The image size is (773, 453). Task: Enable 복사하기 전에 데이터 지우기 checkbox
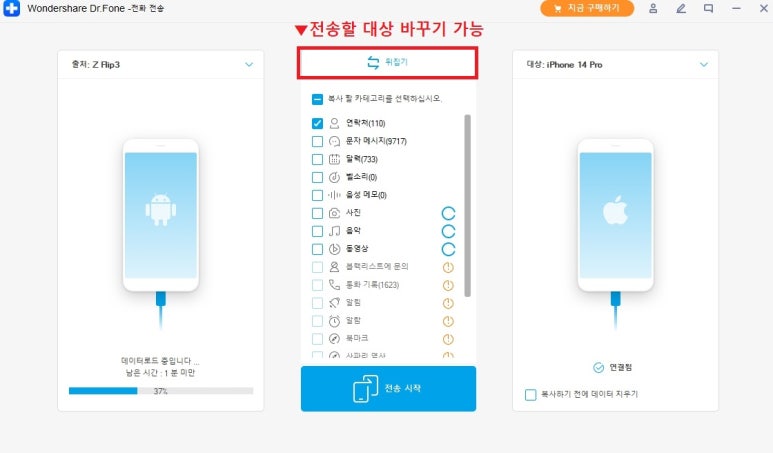point(530,395)
